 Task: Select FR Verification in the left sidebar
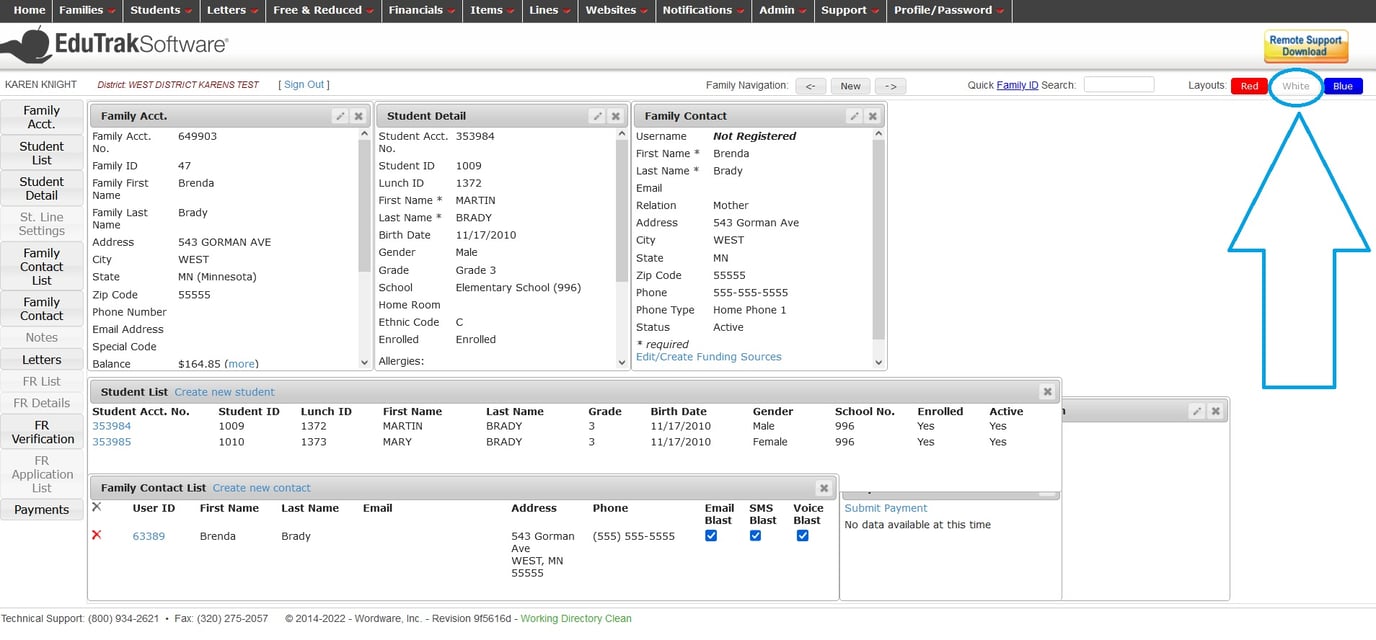click(42, 432)
